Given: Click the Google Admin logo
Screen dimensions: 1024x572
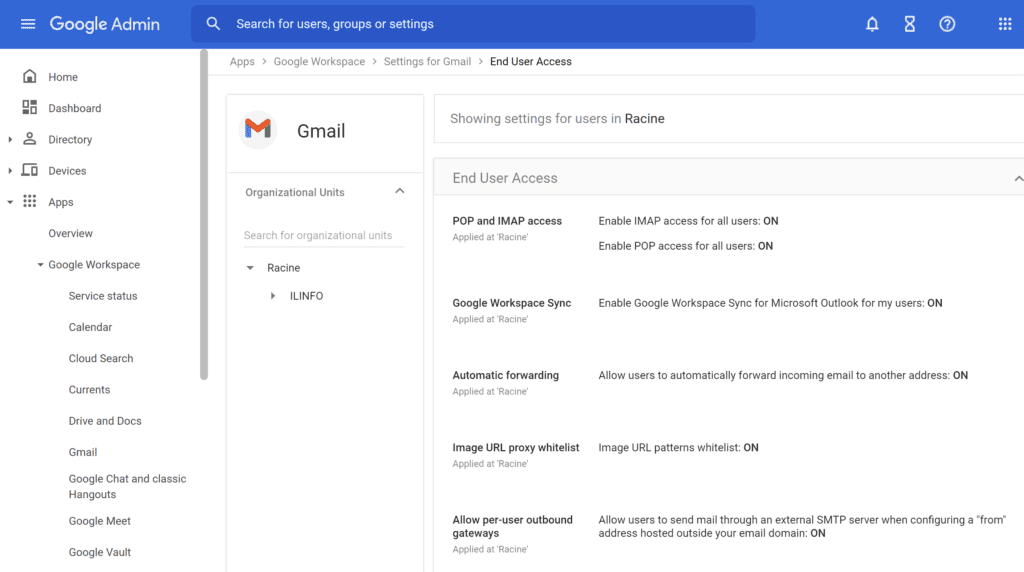Looking at the screenshot, I should [104, 24].
